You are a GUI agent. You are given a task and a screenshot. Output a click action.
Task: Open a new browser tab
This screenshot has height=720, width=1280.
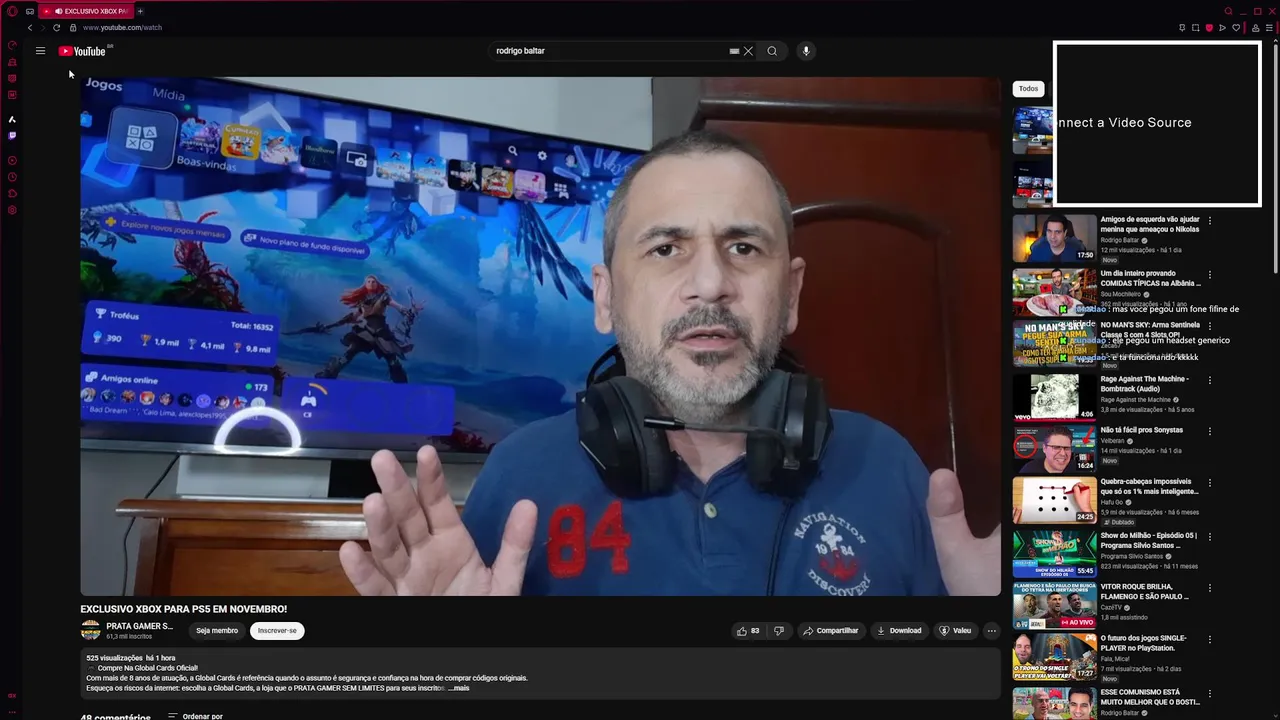[x=140, y=11]
